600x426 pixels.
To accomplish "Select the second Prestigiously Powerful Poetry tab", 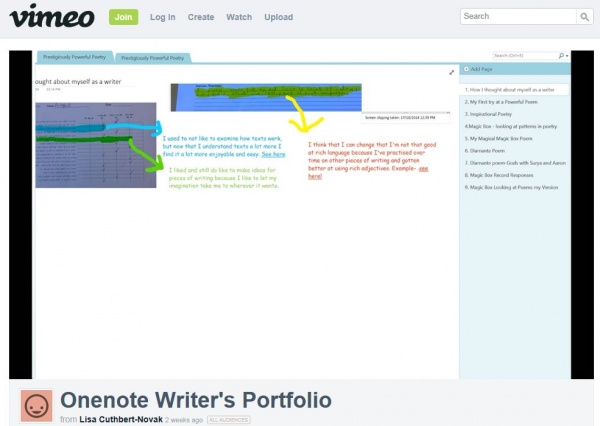I will click(x=153, y=58).
